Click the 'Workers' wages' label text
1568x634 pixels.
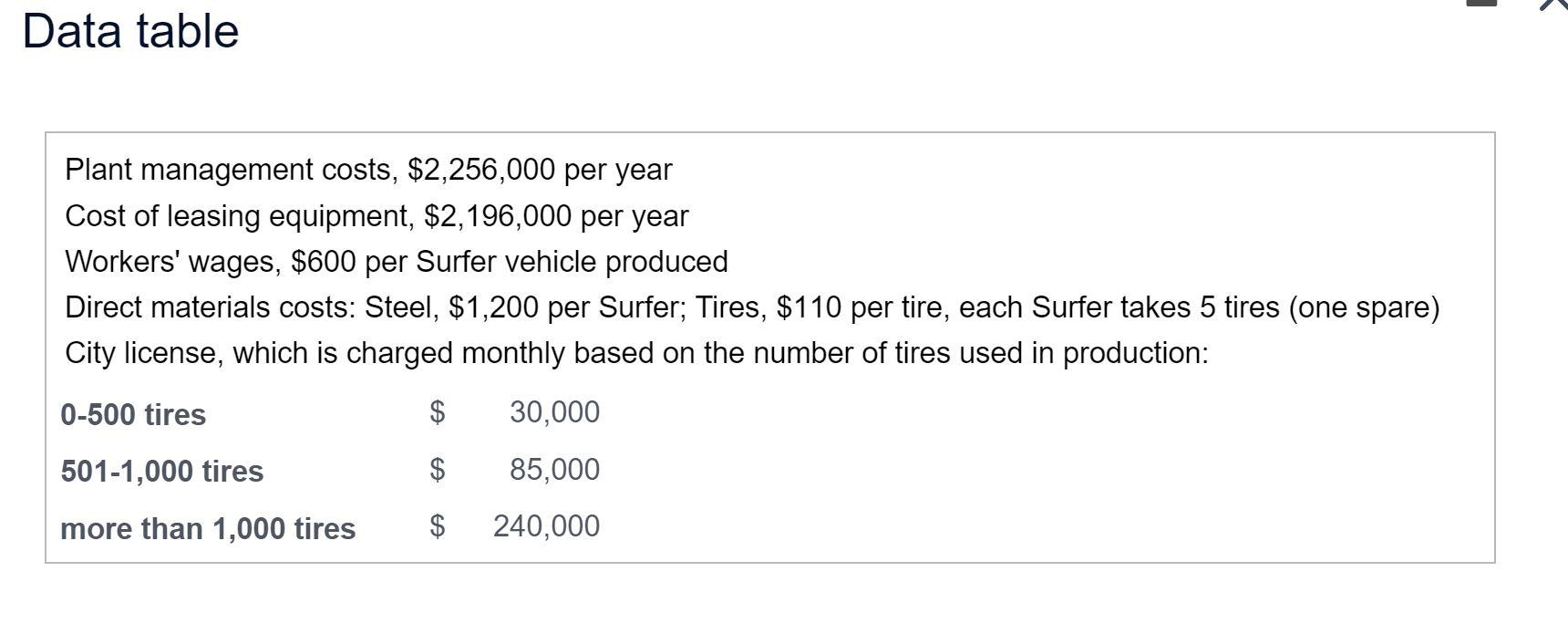[x=172, y=262]
